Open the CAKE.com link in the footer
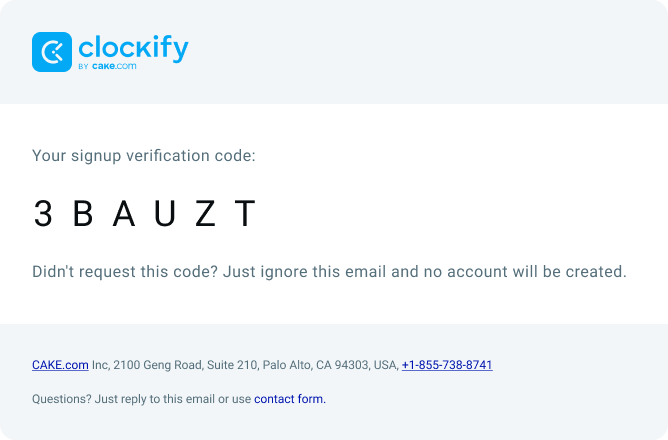 coord(60,365)
